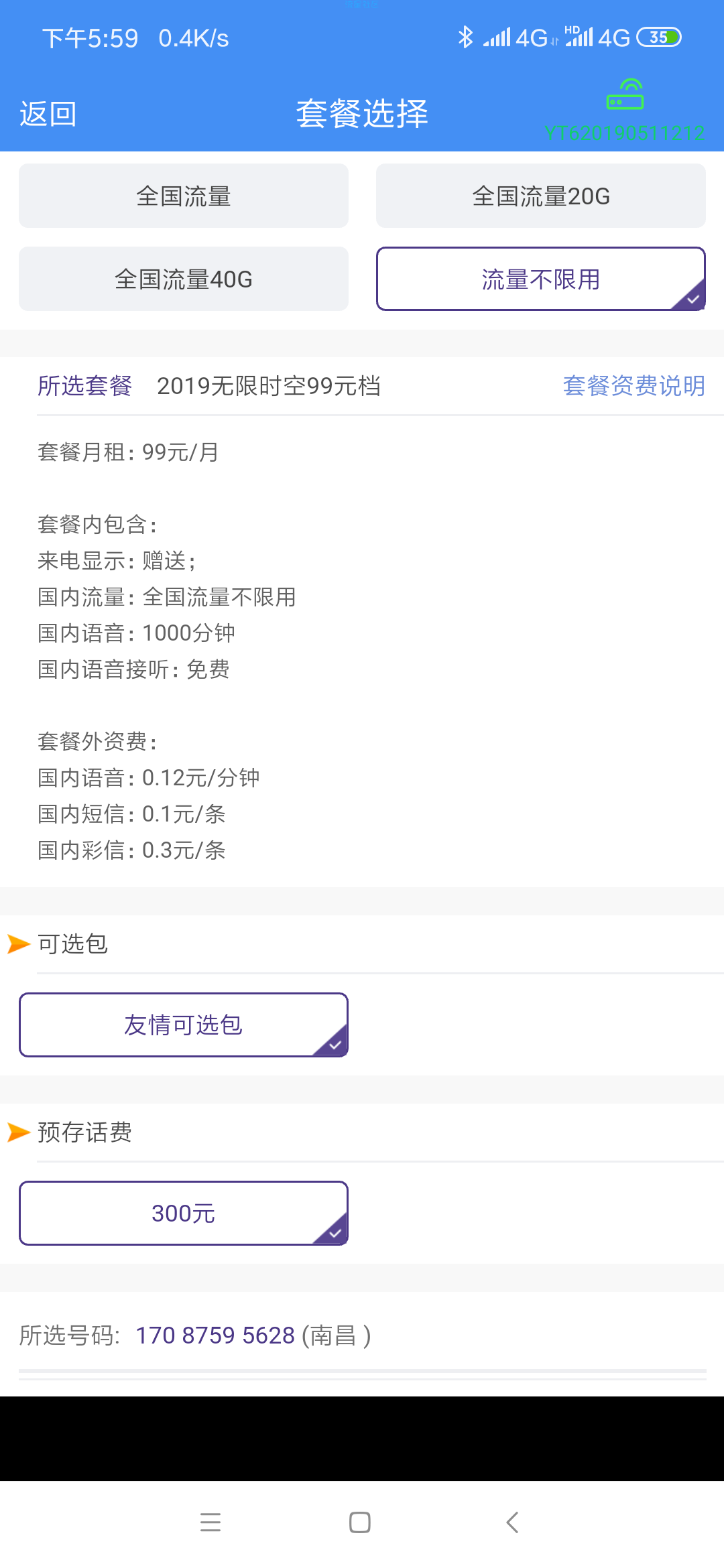Tap the orange arrow beside 可选包

[19, 944]
